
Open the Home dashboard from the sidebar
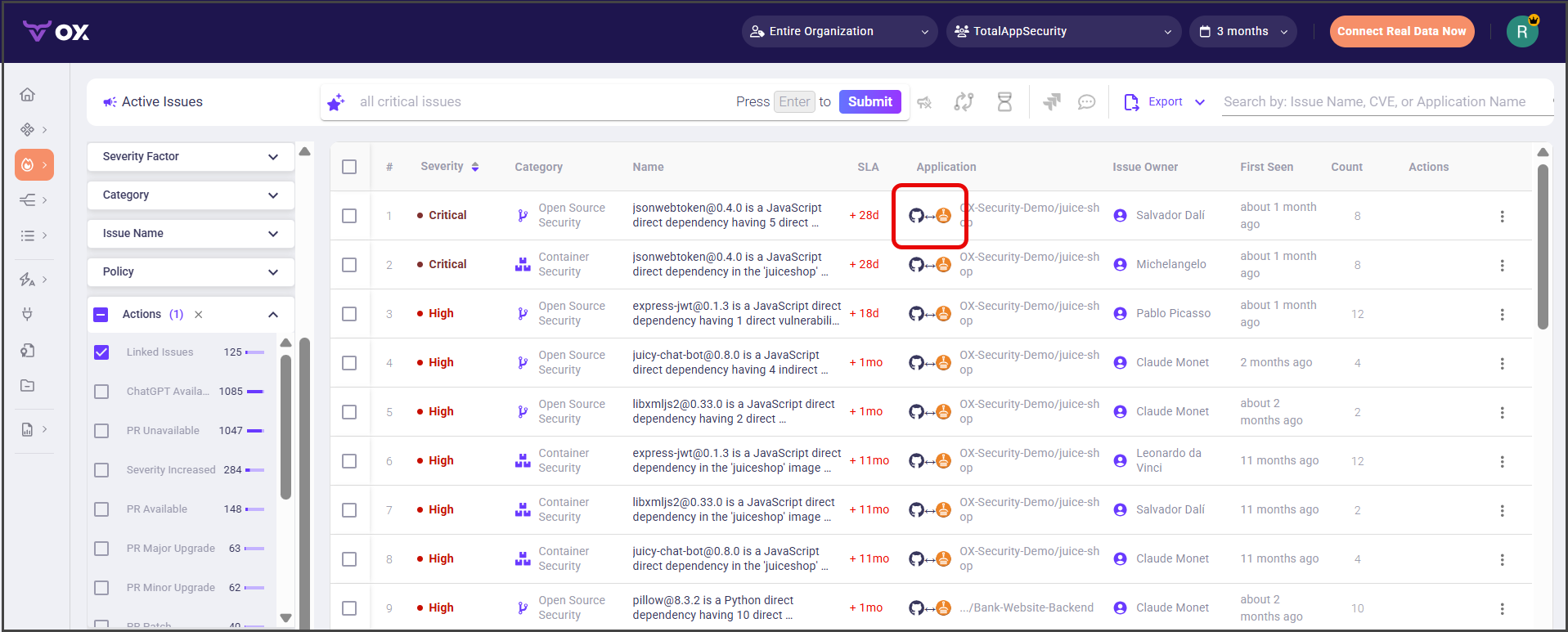(27, 95)
